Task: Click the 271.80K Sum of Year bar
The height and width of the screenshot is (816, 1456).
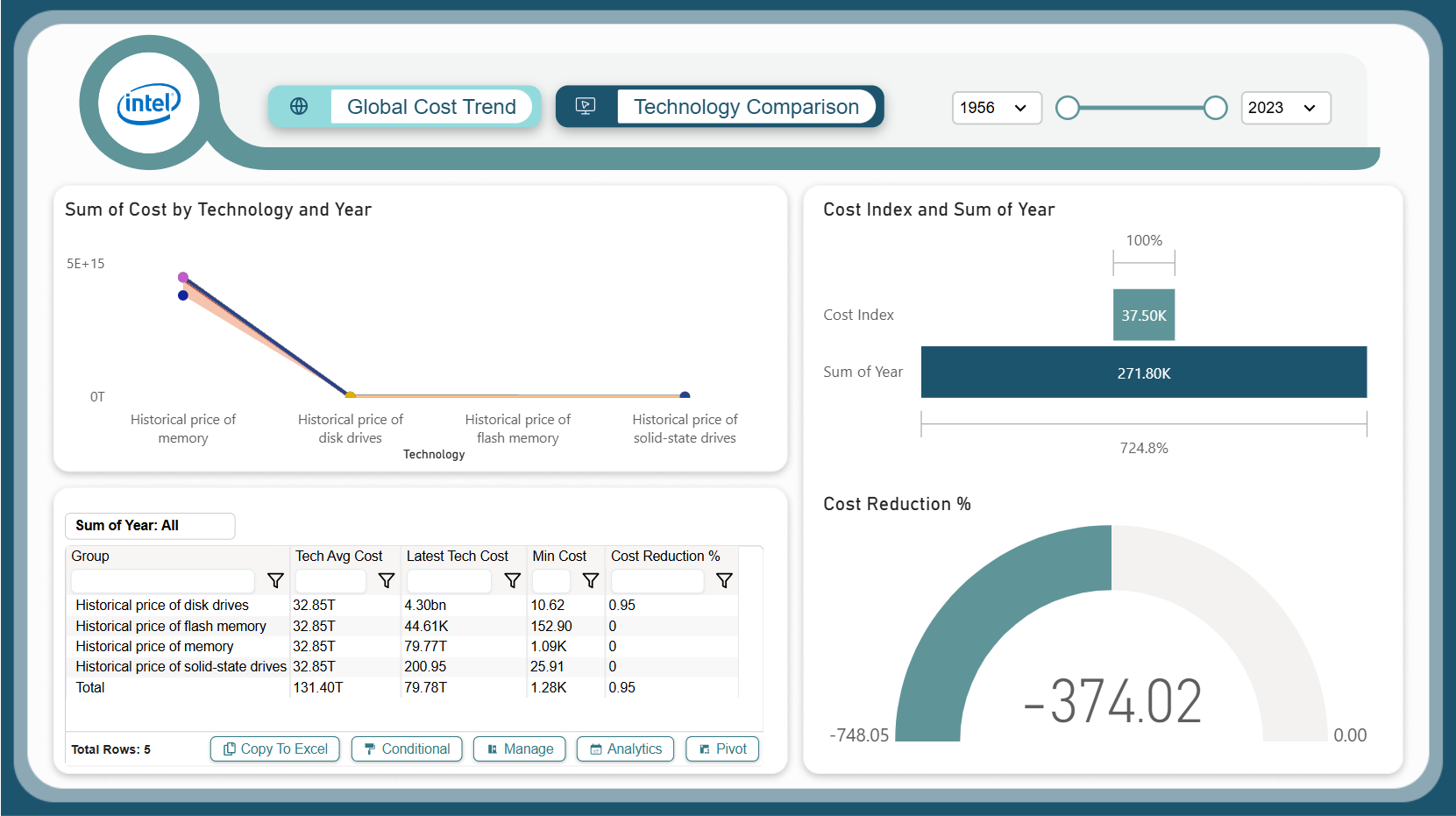Action: click(x=1144, y=372)
